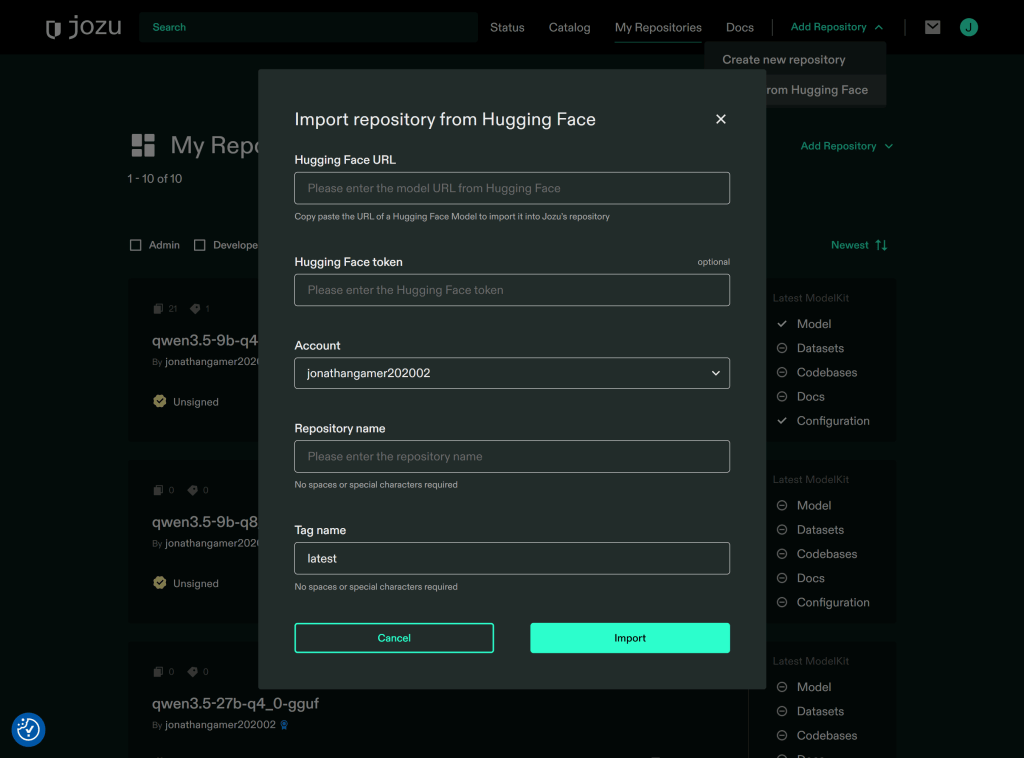Viewport: 1024px width, 758px height.
Task: Click Docs icon in second ModelKit card
Action: (x=782, y=578)
